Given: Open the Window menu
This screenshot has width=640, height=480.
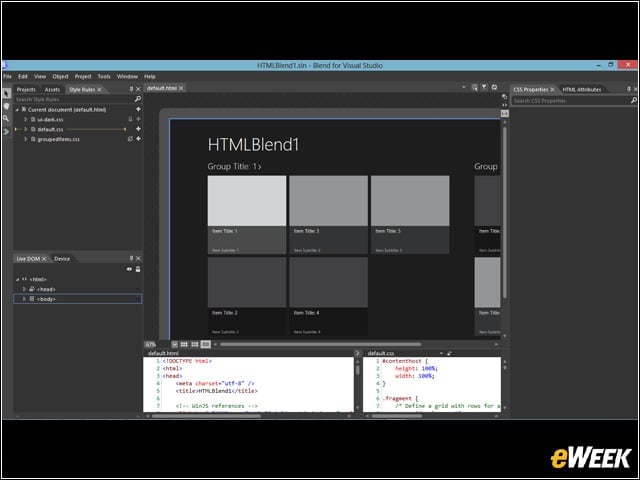Looking at the screenshot, I should (x=127, y=76).
